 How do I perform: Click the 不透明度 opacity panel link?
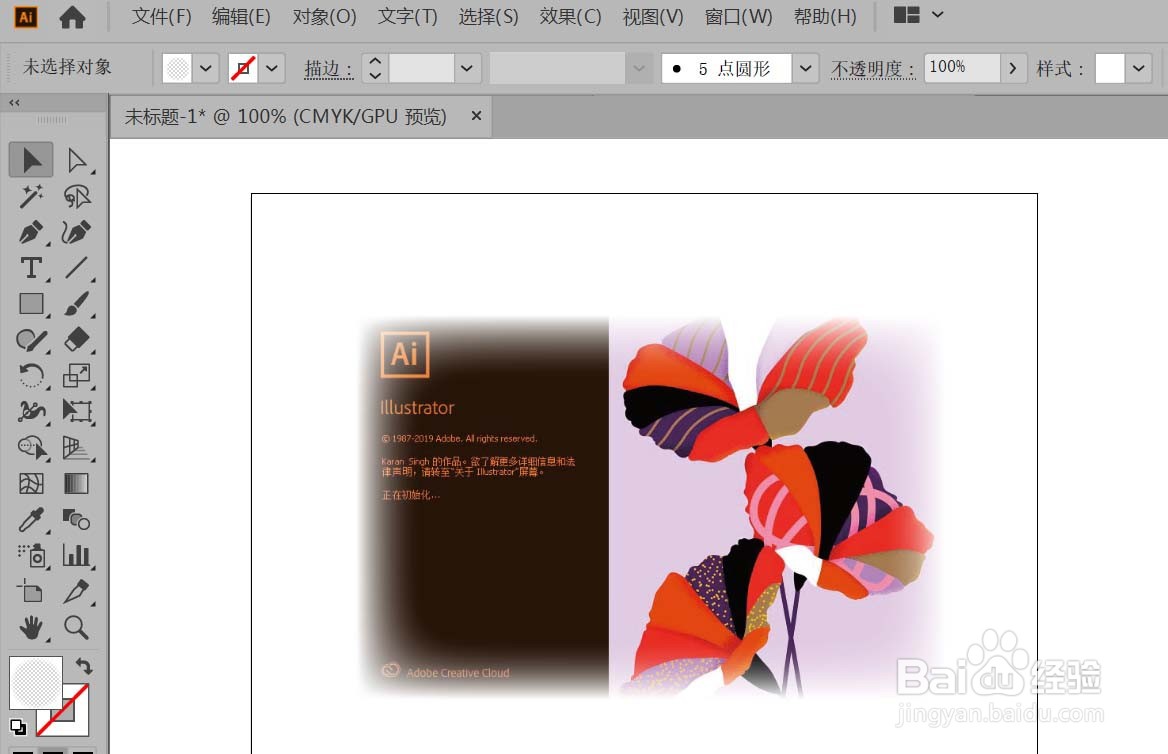click(x=873, y=69)
